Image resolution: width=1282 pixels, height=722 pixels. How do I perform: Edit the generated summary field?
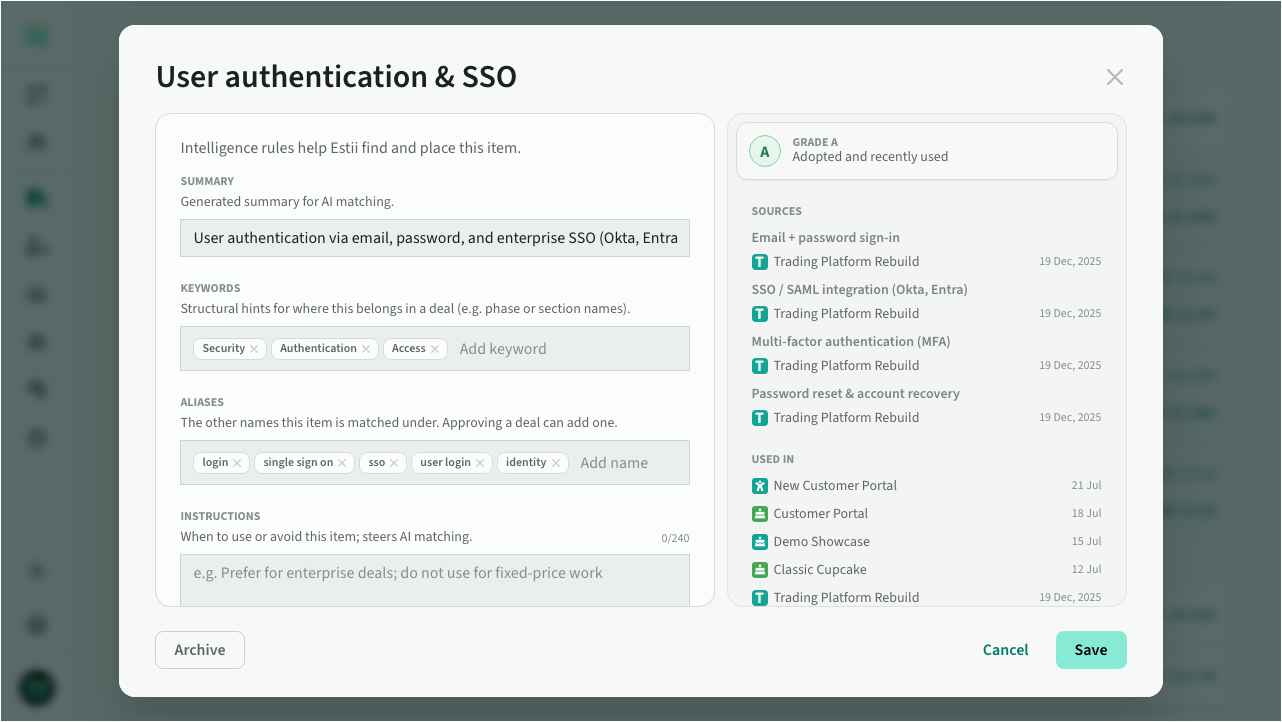click(435, 238)
